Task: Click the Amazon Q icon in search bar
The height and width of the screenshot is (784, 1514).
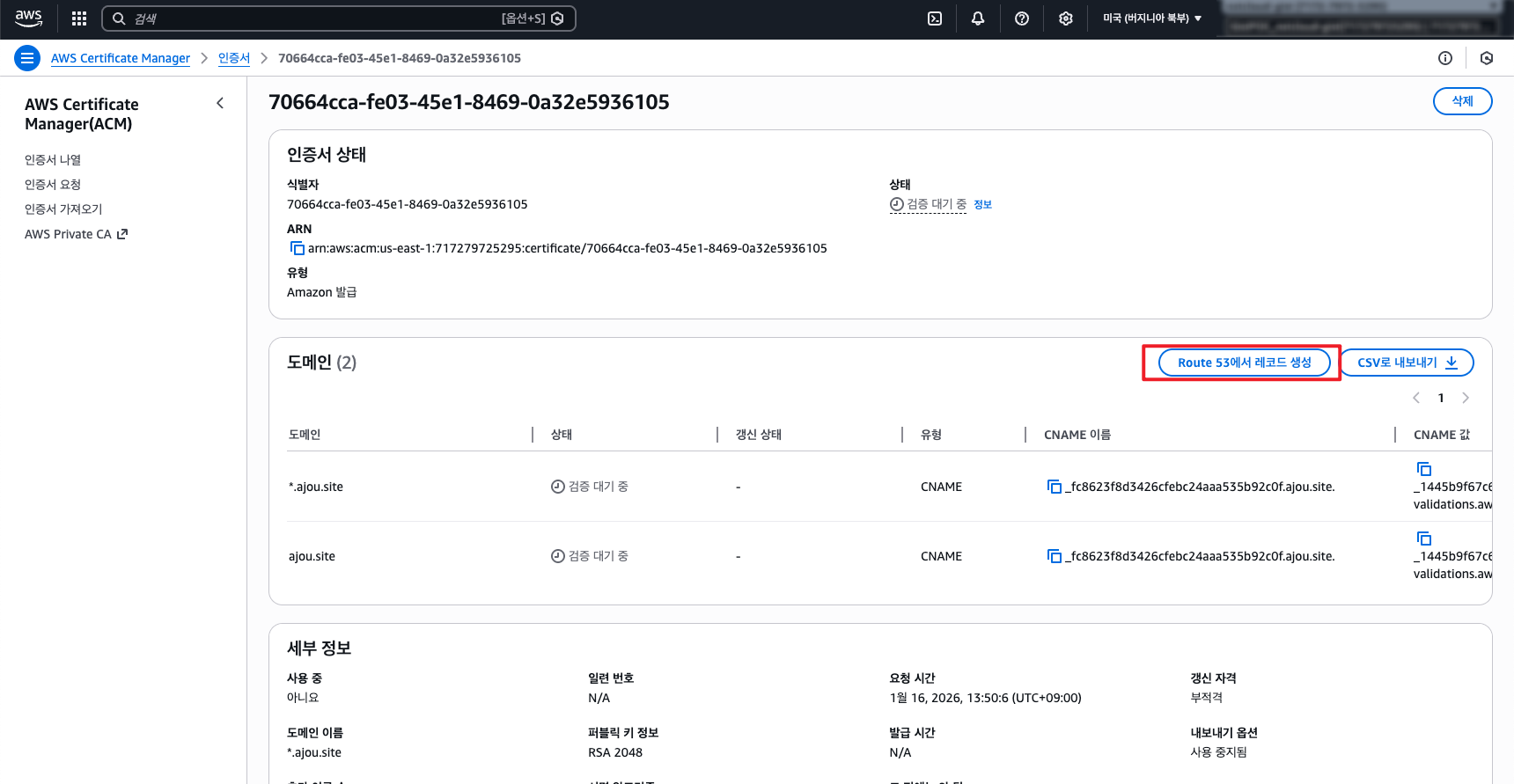Action: click(x=557, y=18)
